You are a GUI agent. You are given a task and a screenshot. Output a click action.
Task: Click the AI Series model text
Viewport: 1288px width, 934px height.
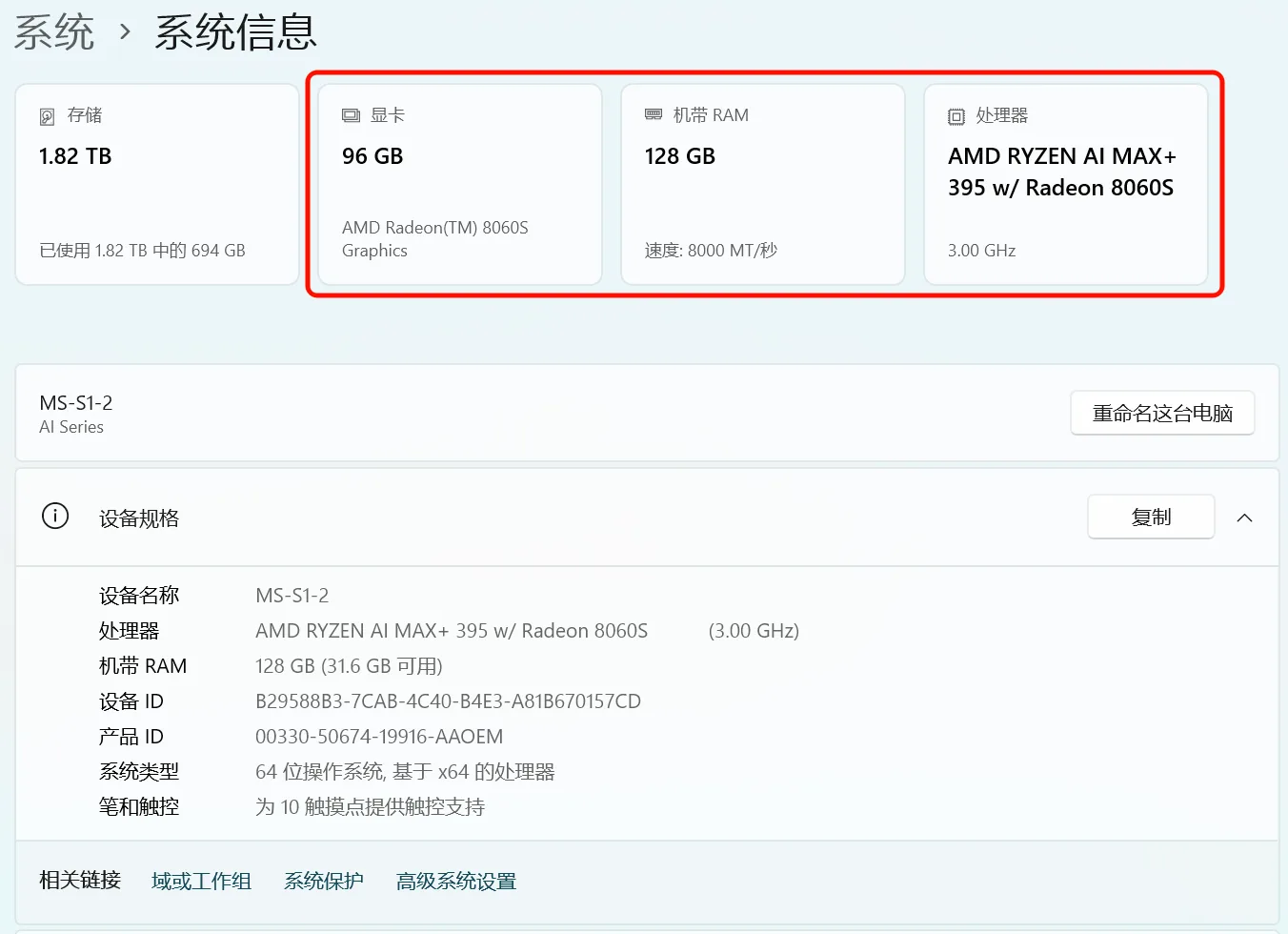pos(71,427)
